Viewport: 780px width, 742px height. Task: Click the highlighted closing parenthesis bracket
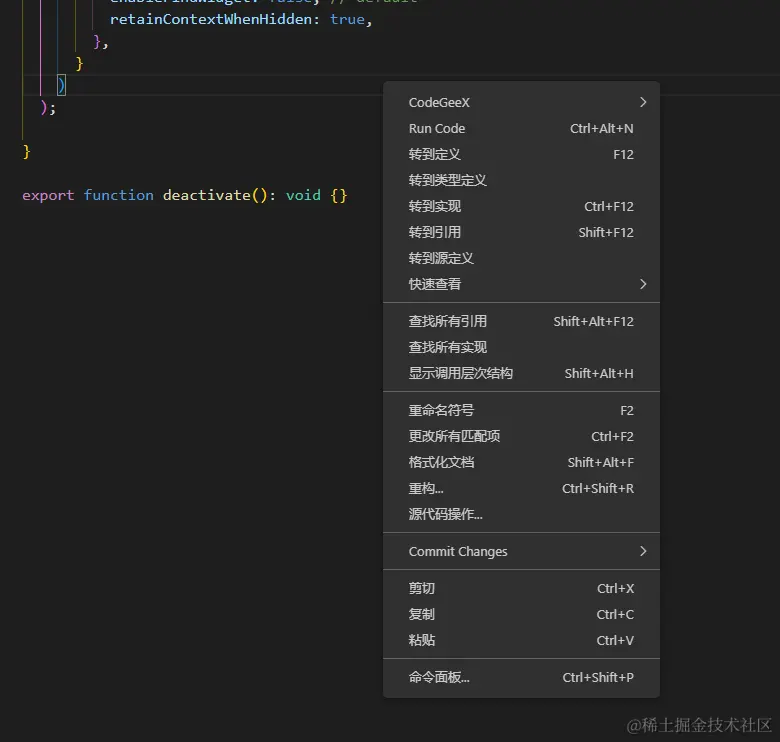click(61, 85)
